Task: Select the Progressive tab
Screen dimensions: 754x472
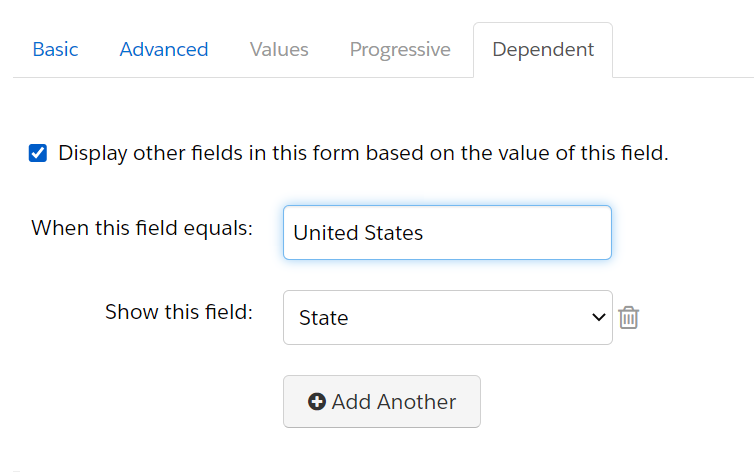Action: [400, 50]
